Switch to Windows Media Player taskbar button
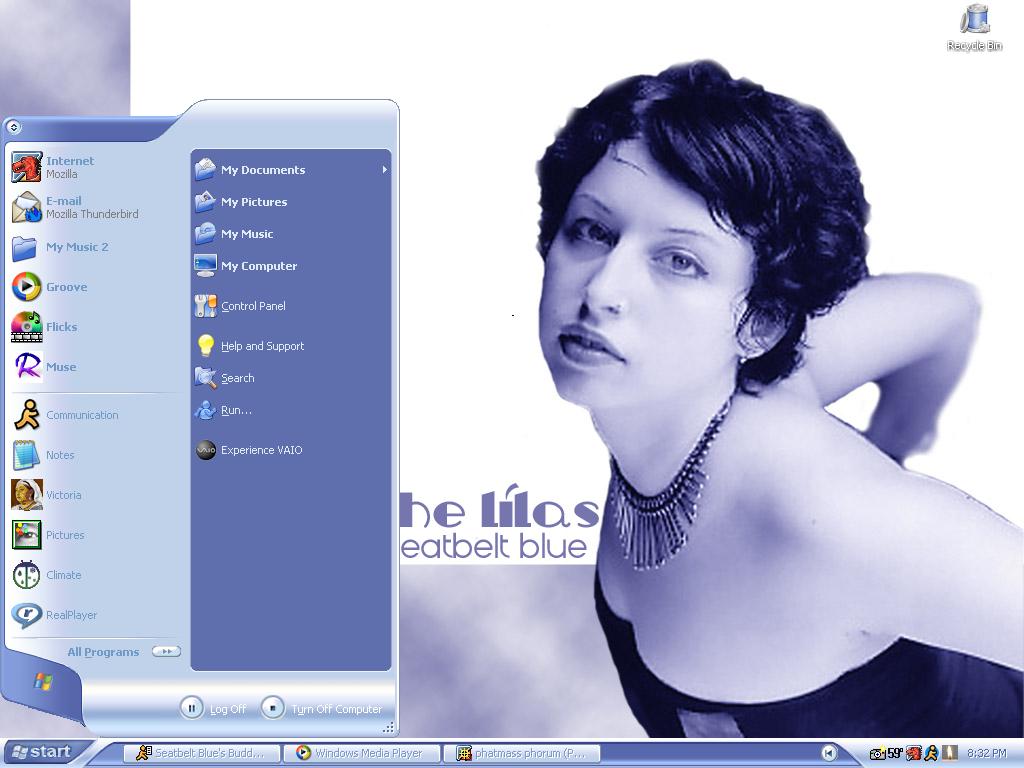The height and width of the screenshot is (768, 1024). [x=361, y=753]
